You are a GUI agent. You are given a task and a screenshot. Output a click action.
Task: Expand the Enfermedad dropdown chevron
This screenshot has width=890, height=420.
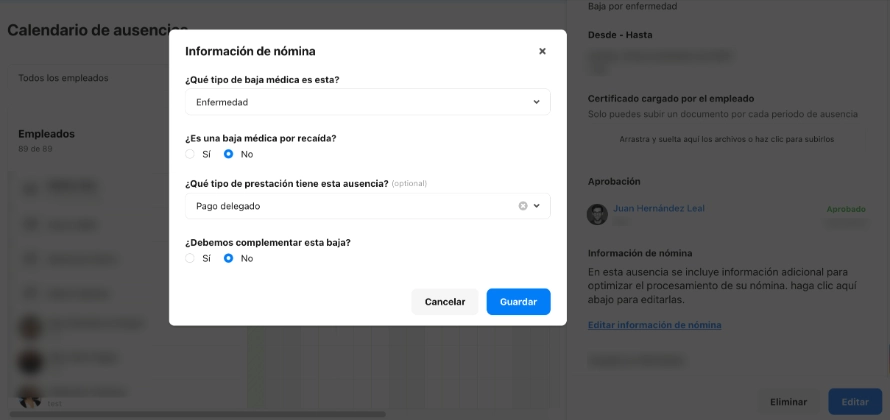click(536, 102)
